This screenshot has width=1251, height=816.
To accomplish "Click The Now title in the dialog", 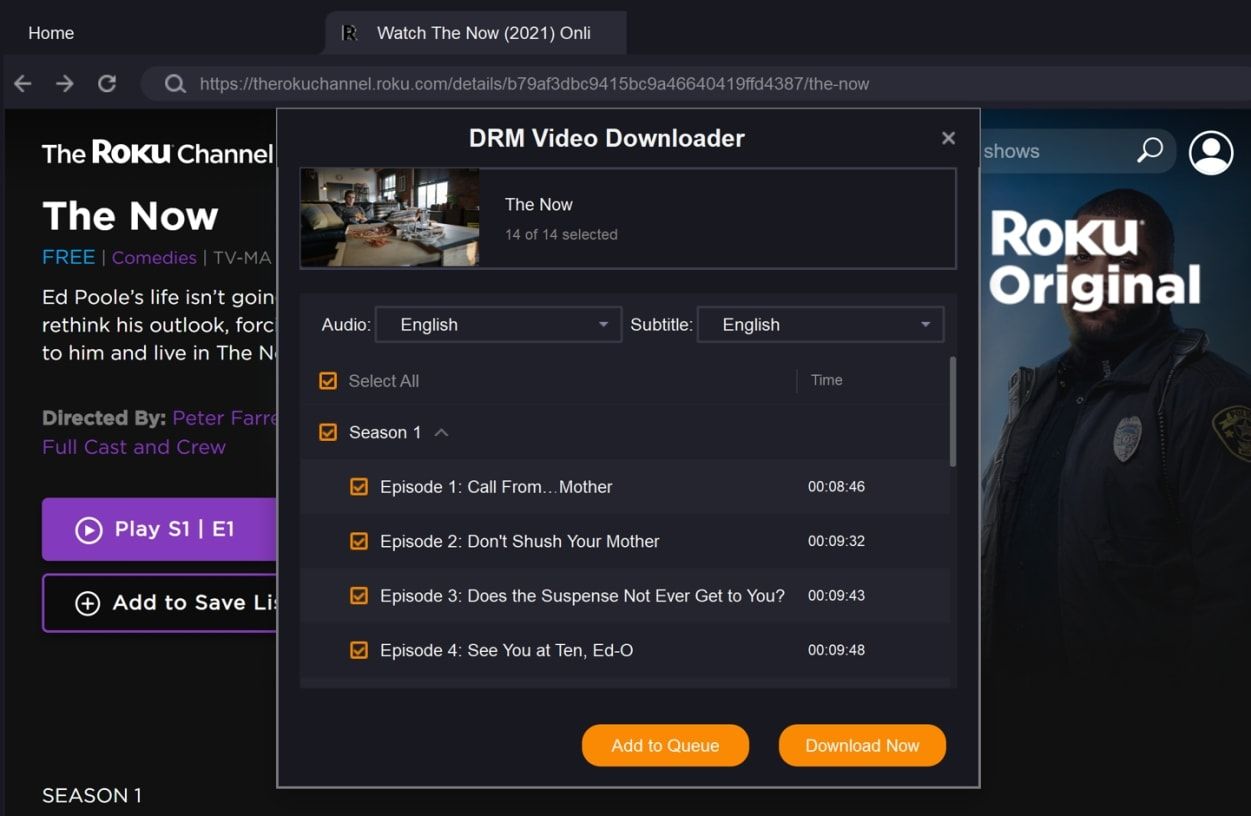I will 539,205.
